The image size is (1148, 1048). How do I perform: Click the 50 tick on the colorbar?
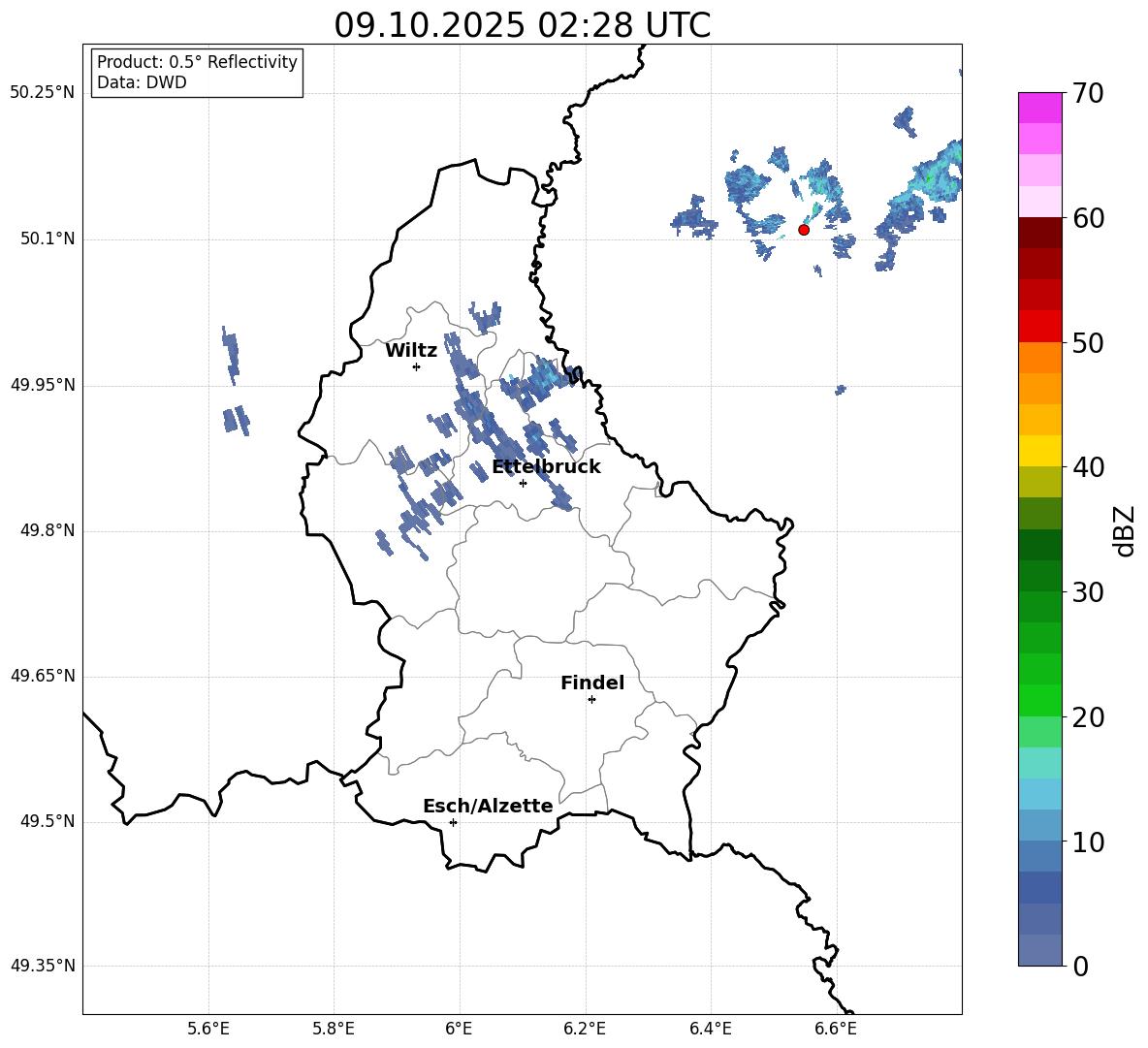click(1088, 343)
